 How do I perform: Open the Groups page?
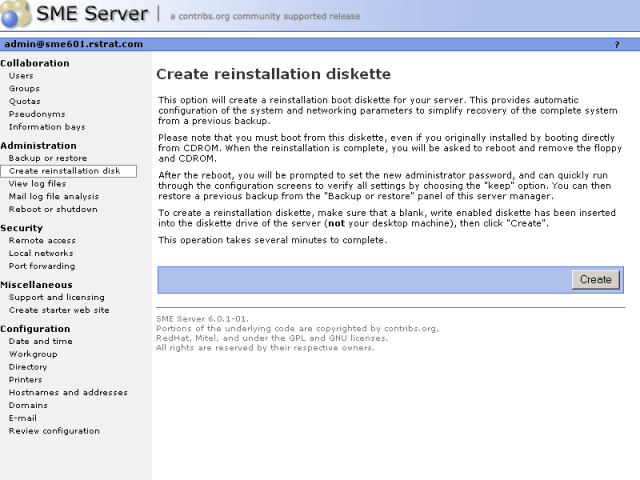24,89
